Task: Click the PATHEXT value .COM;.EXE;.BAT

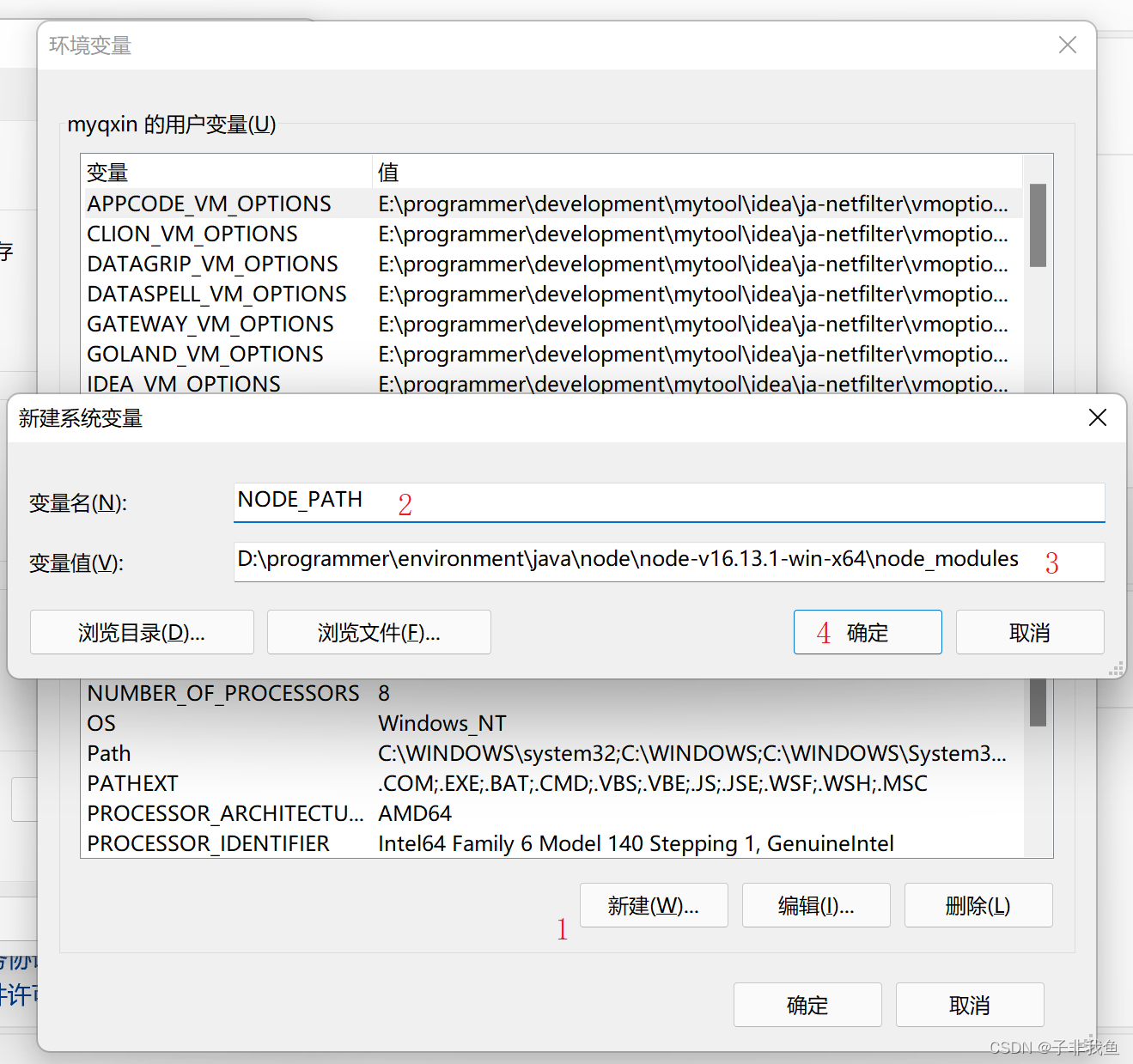Action: 653,783
